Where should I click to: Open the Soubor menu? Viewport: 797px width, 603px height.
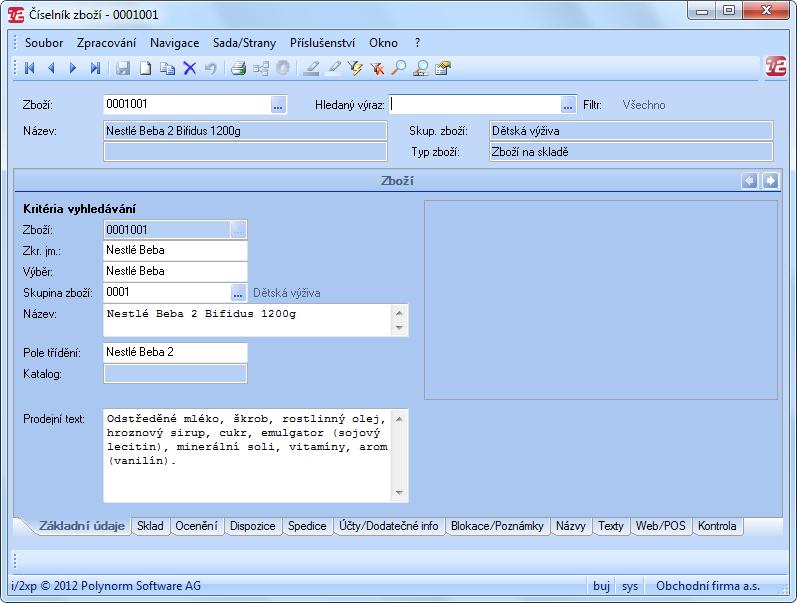[x=44, y=43]
